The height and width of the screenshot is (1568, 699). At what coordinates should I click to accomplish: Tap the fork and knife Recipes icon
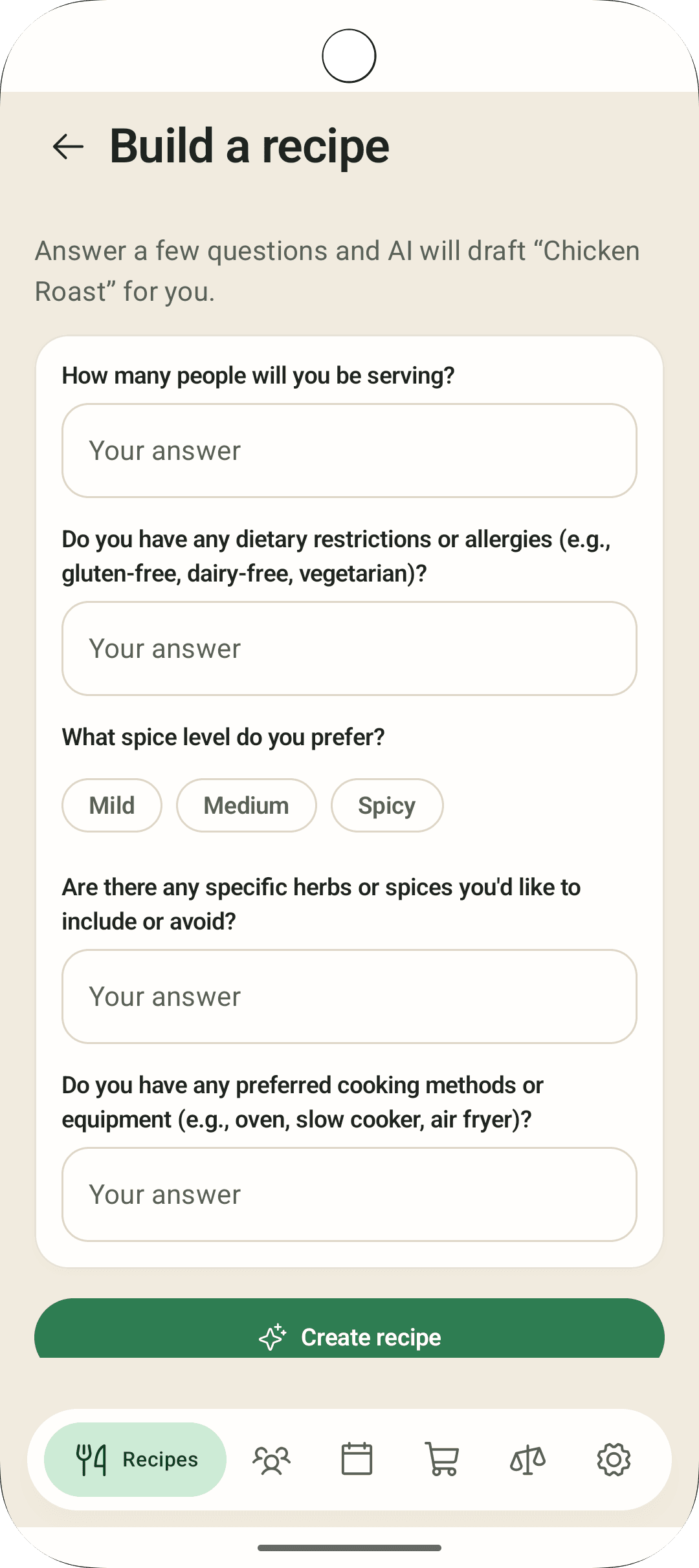(91, 1460)
